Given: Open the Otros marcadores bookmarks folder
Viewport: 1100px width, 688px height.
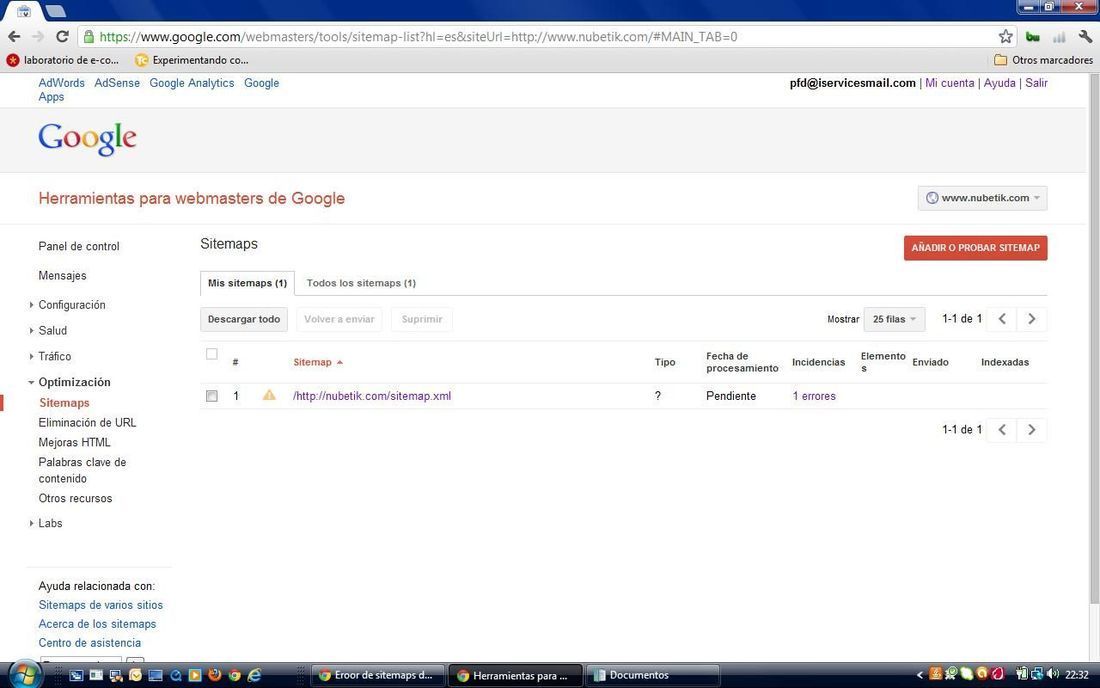Looking at the screenshot, I should 1043,60.
